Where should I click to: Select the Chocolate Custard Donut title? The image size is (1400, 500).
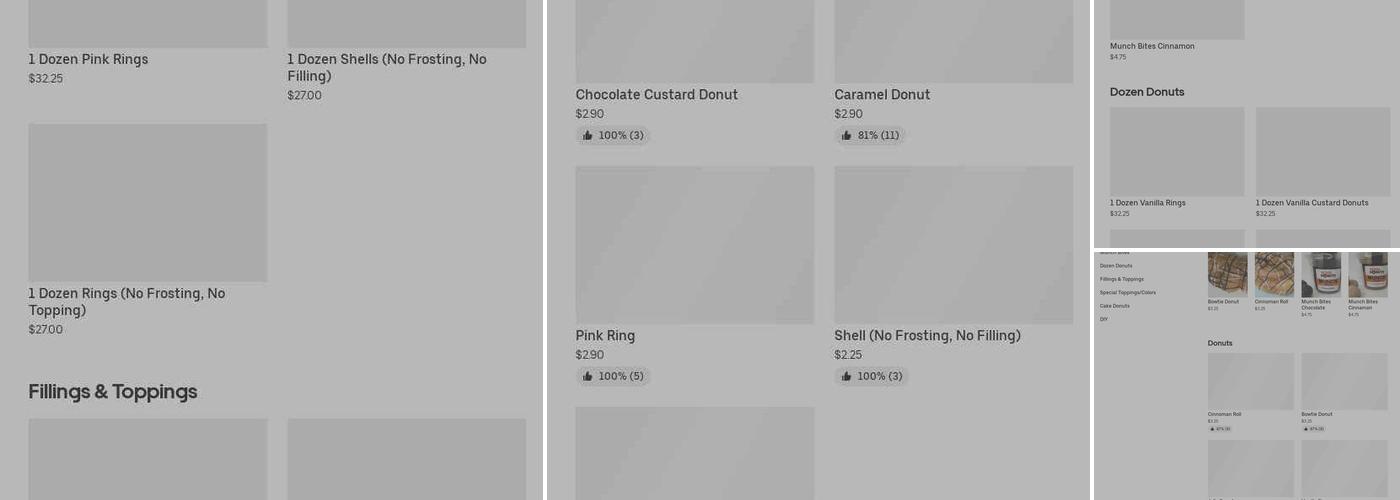[x=656, y=95]
